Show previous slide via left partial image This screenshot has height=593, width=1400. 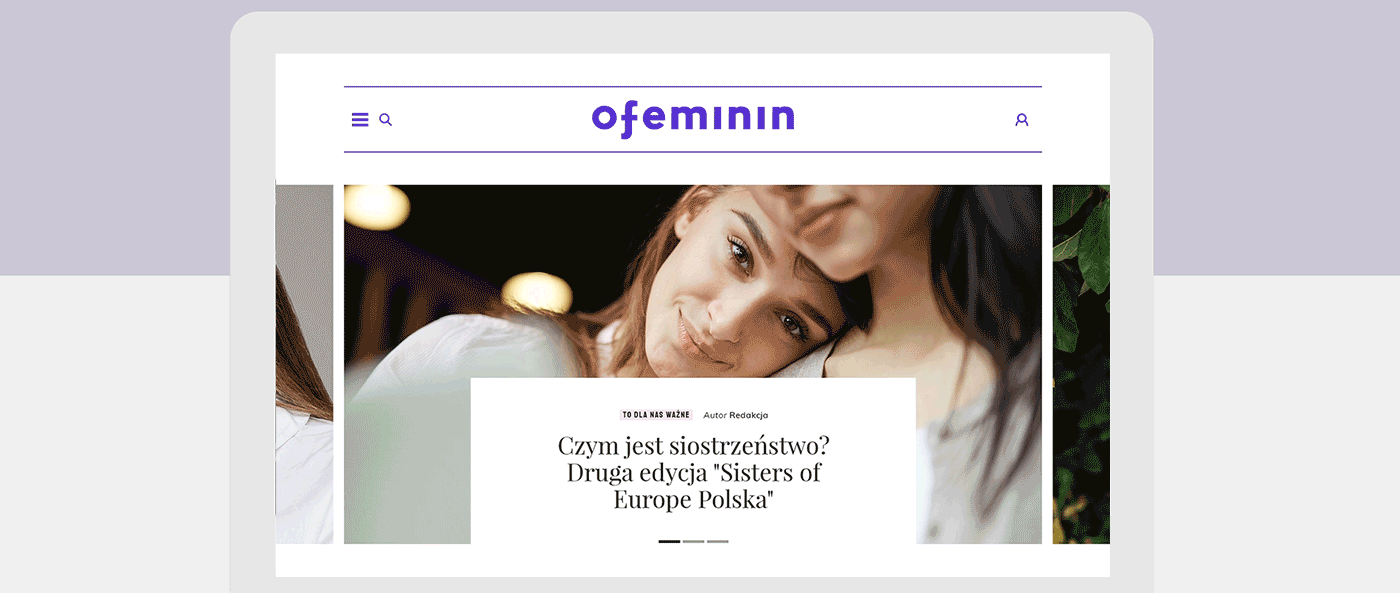(304, 364)
